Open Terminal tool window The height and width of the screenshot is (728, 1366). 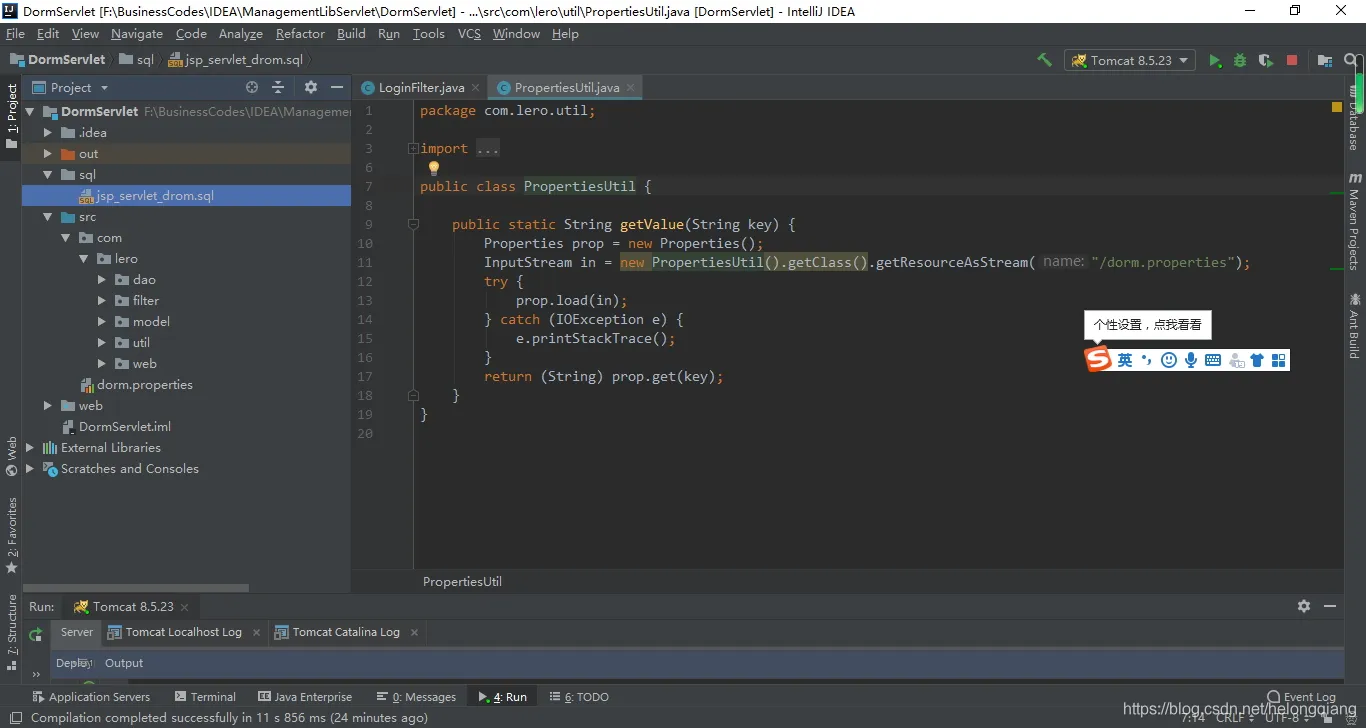[x=205, y=697]
